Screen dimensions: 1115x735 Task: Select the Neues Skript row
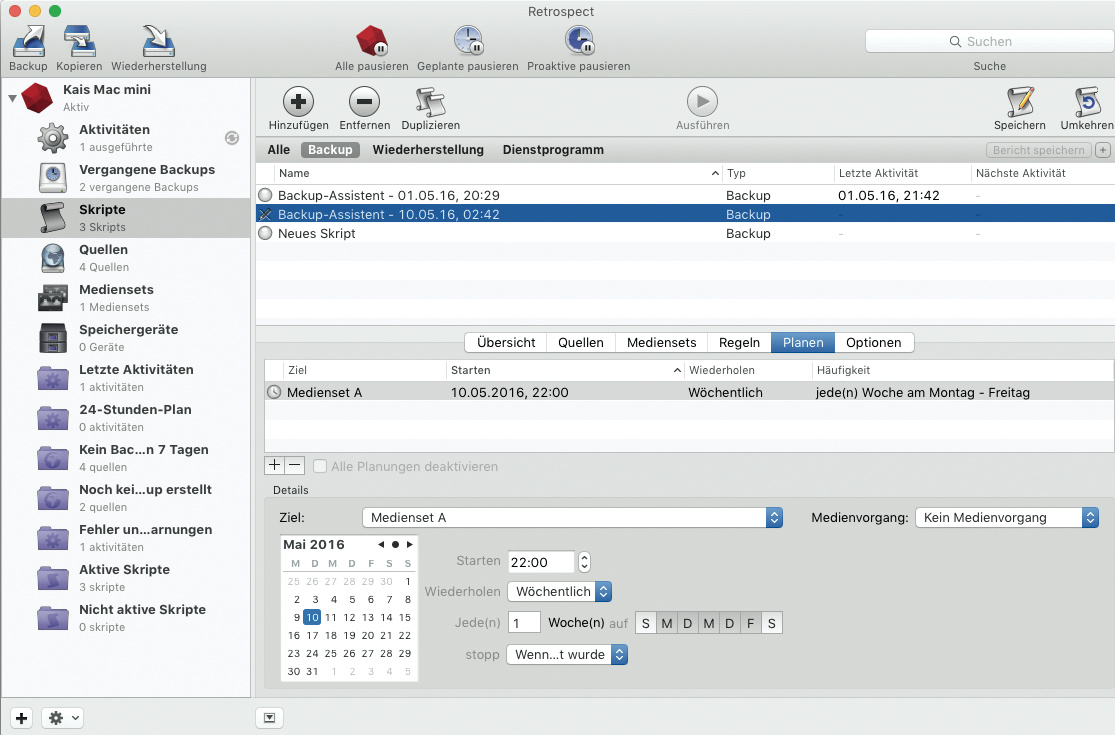[x=317, y=234]
